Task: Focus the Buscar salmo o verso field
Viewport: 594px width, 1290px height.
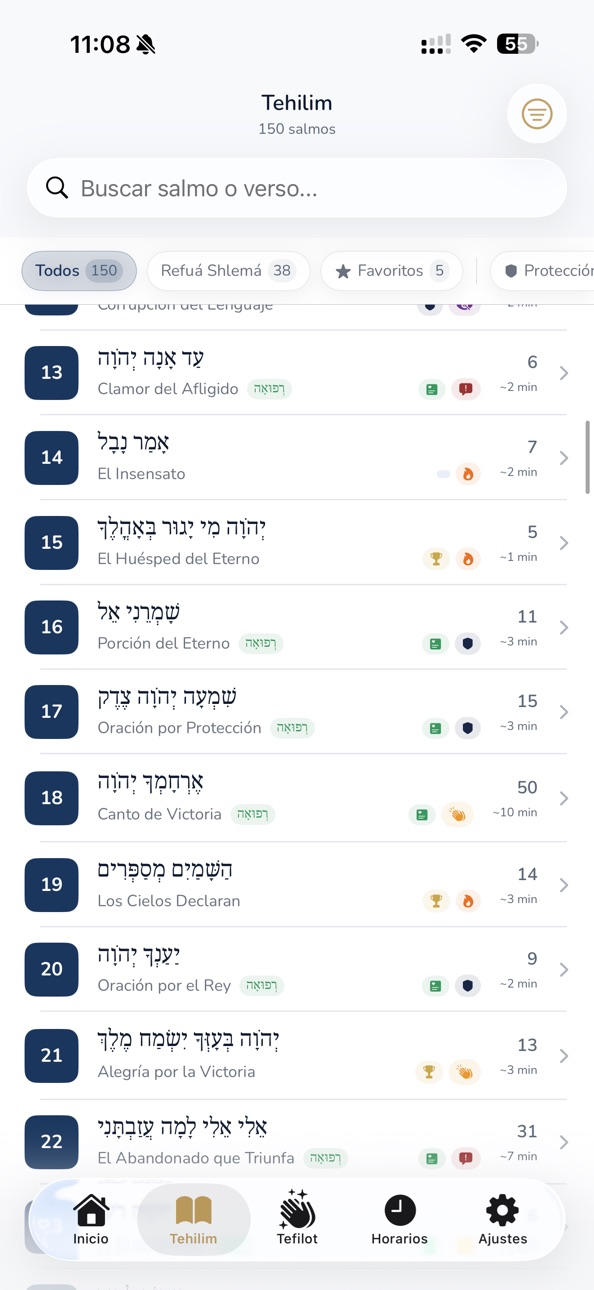Action: (x=297, y=188)
